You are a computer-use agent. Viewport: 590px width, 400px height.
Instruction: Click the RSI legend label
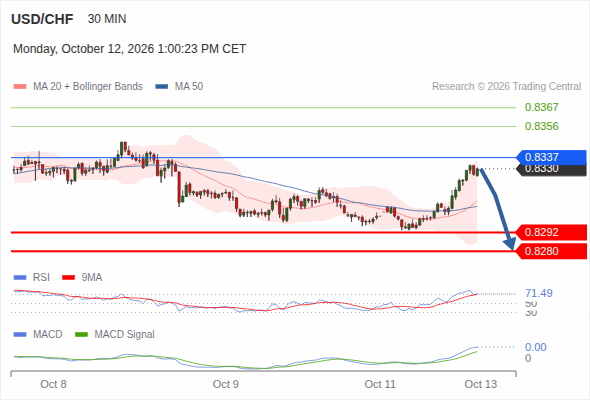41,277
